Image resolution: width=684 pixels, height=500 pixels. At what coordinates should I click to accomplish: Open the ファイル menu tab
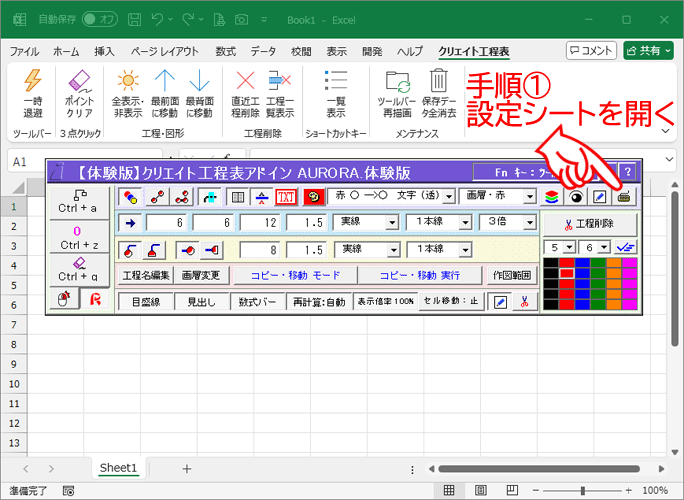[24, 51]
